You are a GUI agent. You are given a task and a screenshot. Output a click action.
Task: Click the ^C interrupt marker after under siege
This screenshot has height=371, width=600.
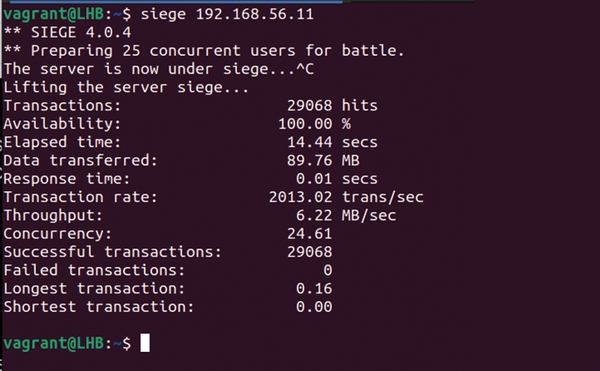coord(305,69)
